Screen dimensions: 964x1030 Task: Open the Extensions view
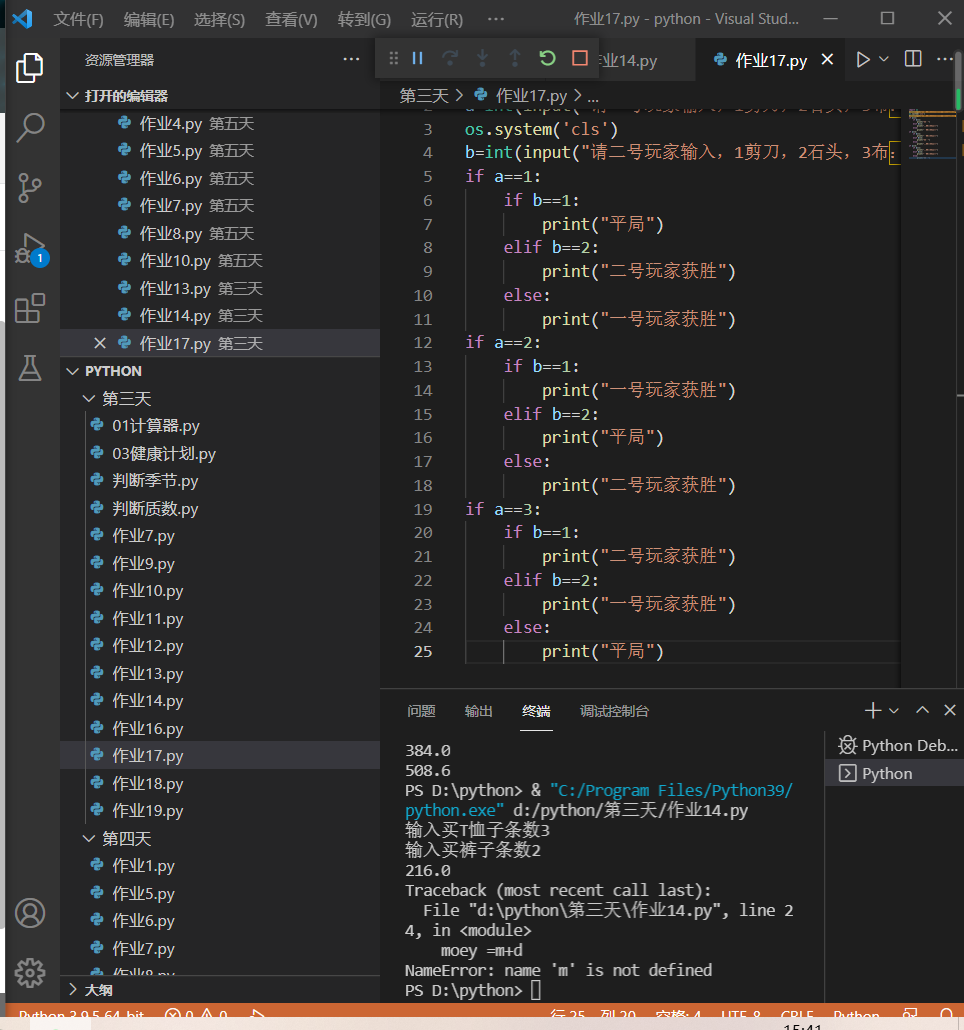click(x=30, y=308)
